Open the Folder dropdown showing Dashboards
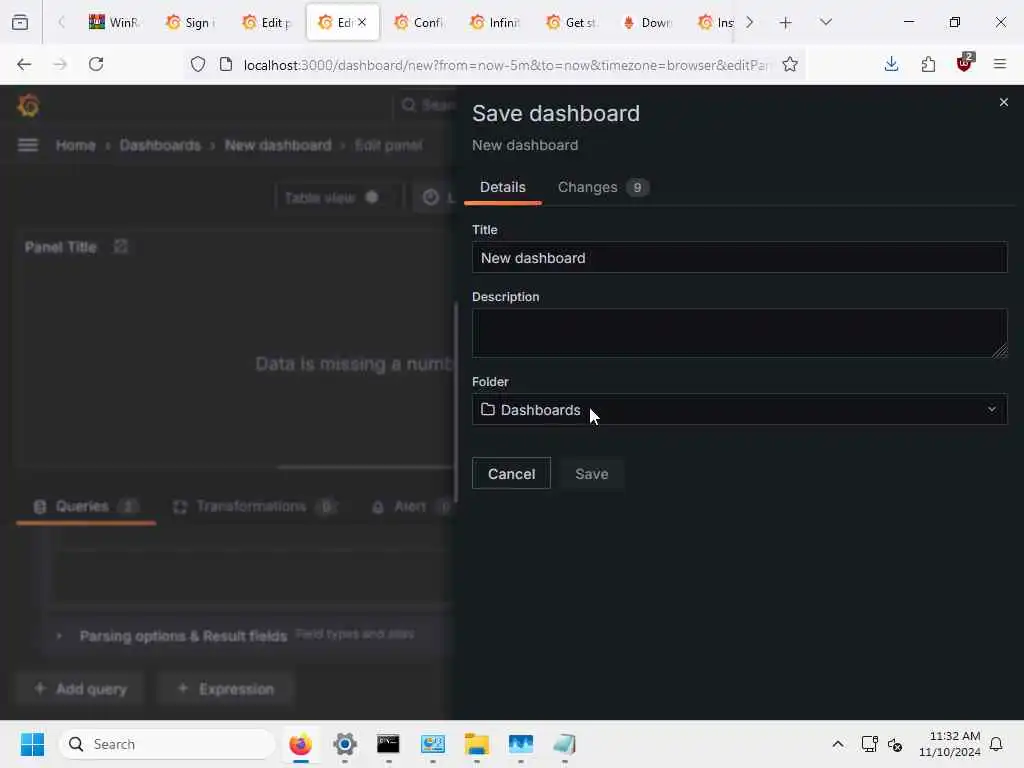The height and width of the screenshot is (768, 1024). (739, 409)
